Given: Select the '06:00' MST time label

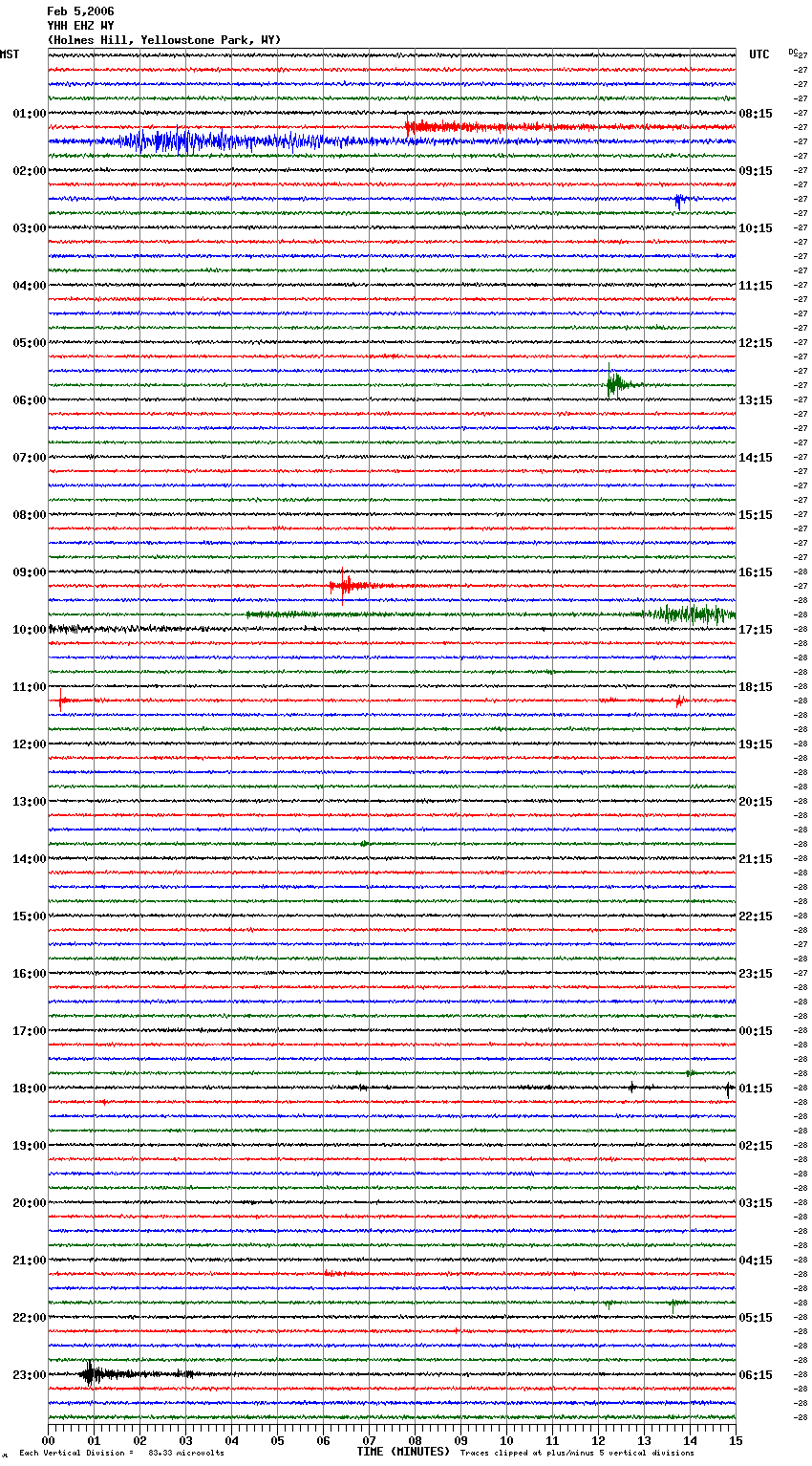Looking at the screenshot, I should coord(30,400).
